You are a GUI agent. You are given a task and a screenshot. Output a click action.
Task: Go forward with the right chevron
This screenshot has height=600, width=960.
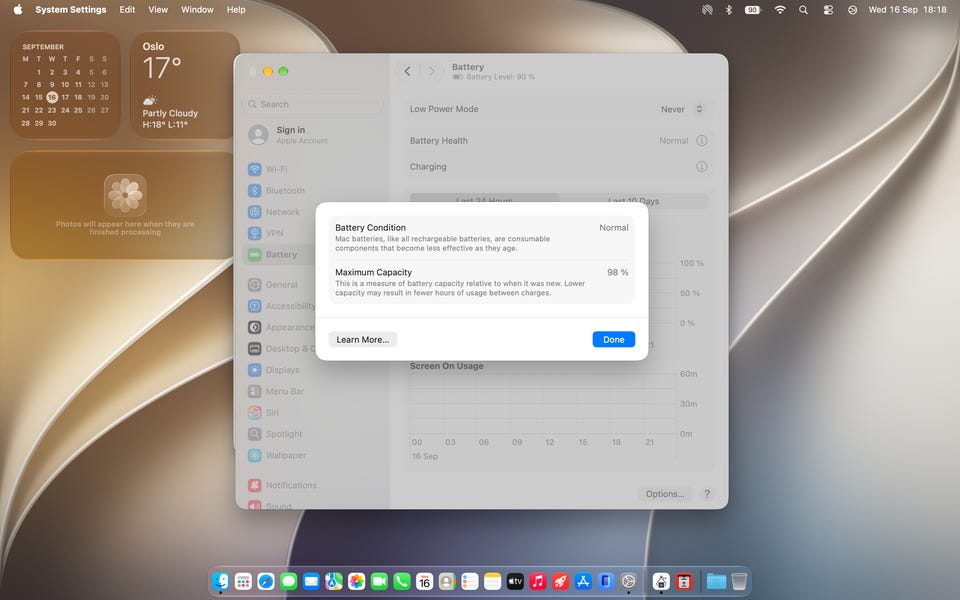[432, 71]
